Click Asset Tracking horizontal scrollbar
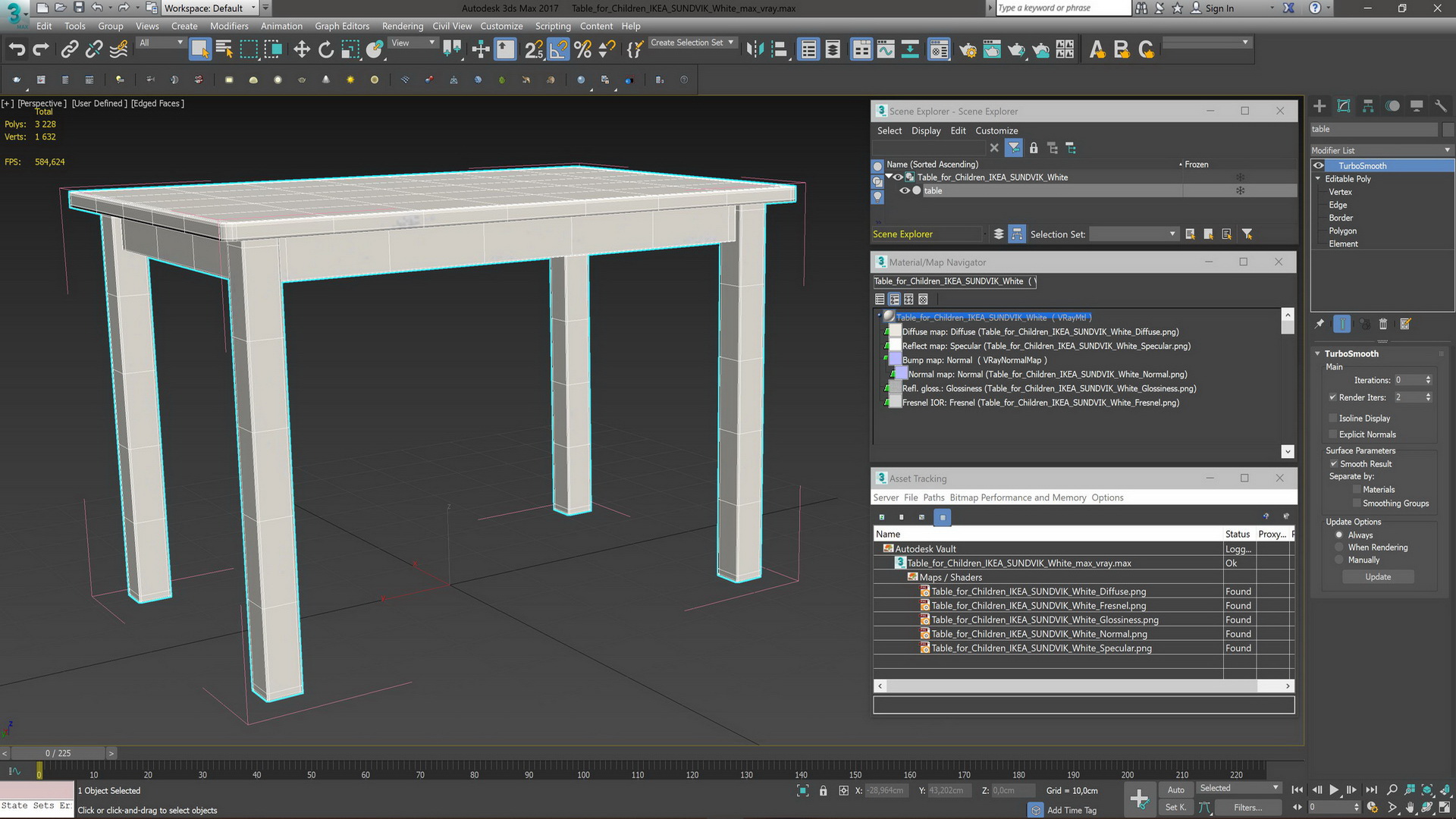 (x=1084, y=686)
